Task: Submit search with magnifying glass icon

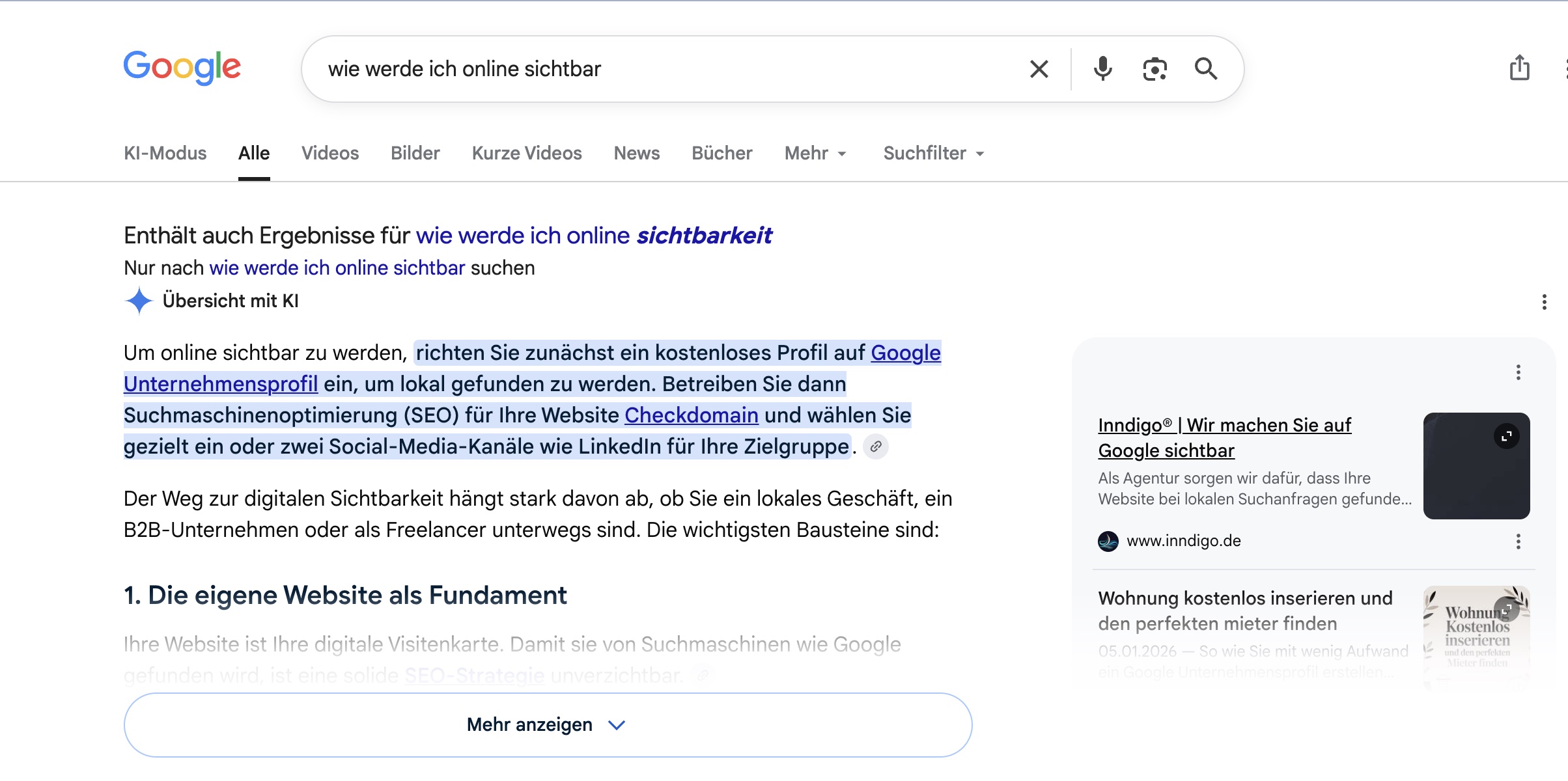Action: coord(1206,69)
